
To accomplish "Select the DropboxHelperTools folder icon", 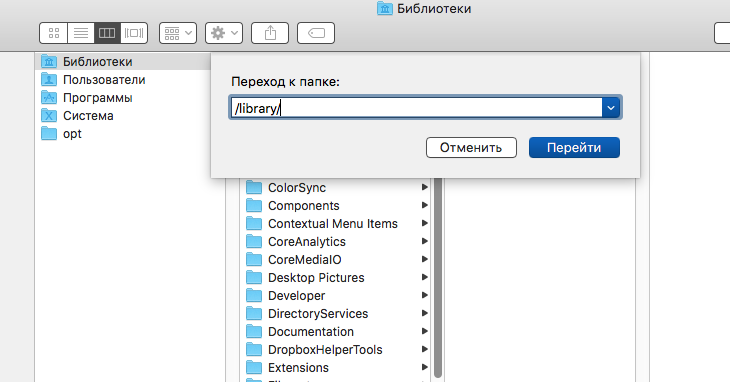I will [254, 349].
